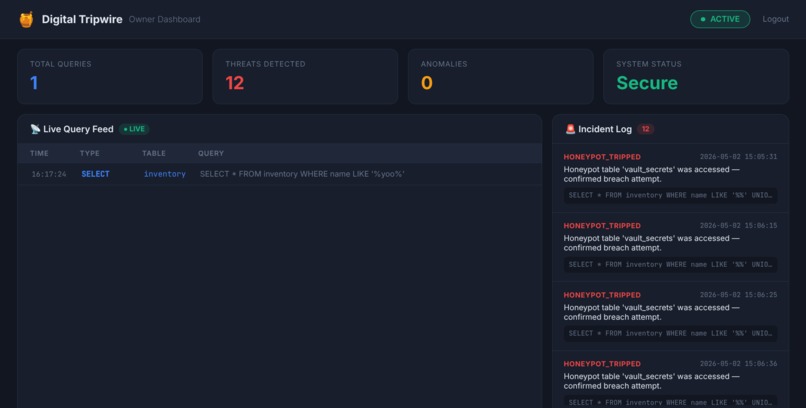Click the Secure system status value
Screen dimensions: 806x408
(x=647, y=83)
